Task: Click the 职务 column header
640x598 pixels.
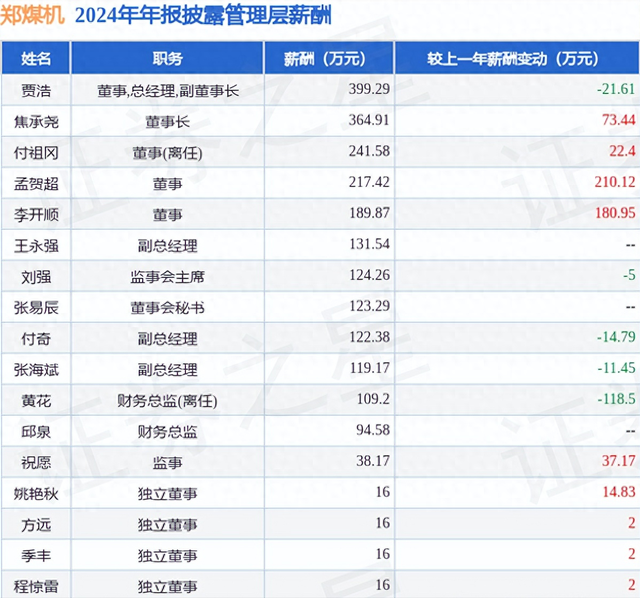Action: pos(167,58)
